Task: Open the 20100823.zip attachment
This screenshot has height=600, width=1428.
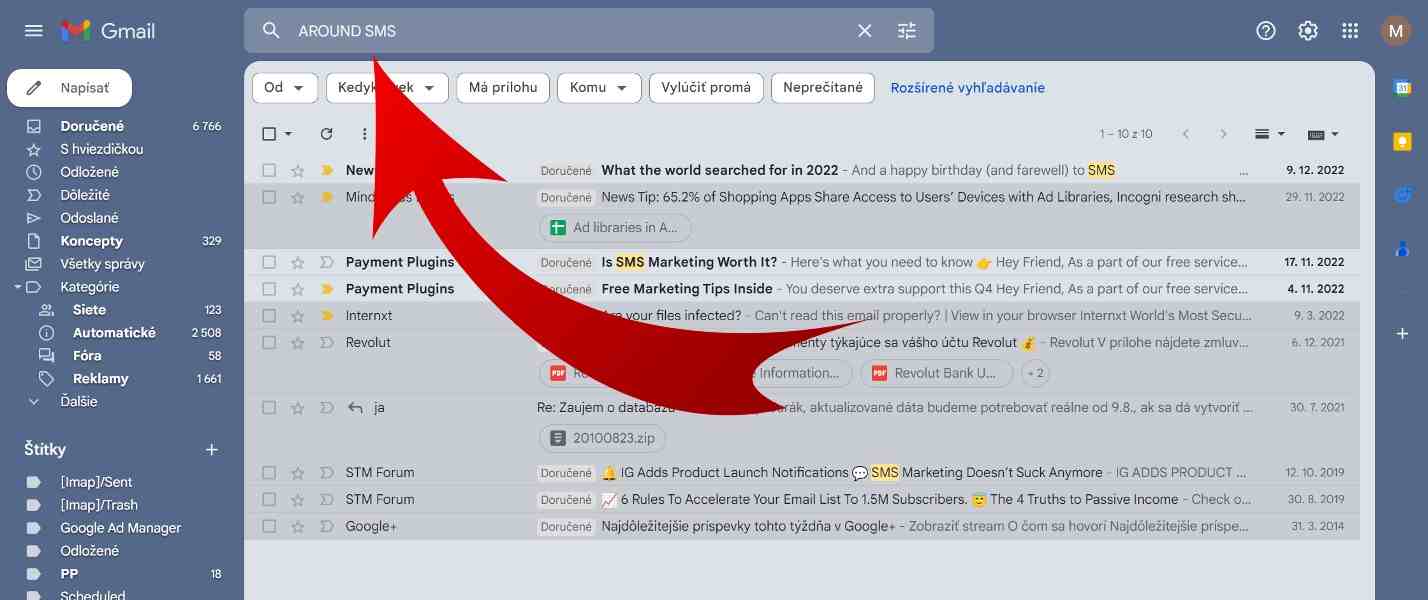Action: coord(603,438)
